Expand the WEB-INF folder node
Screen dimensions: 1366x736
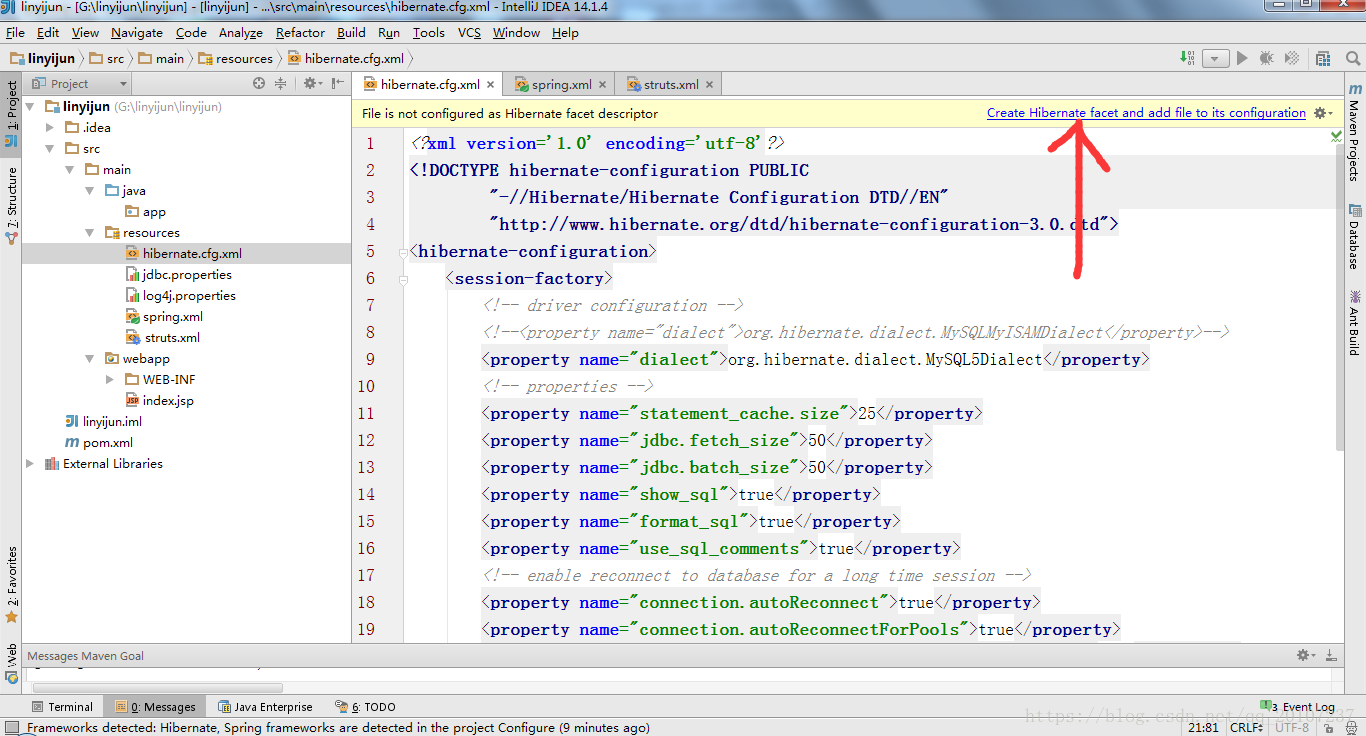[110, 379]
